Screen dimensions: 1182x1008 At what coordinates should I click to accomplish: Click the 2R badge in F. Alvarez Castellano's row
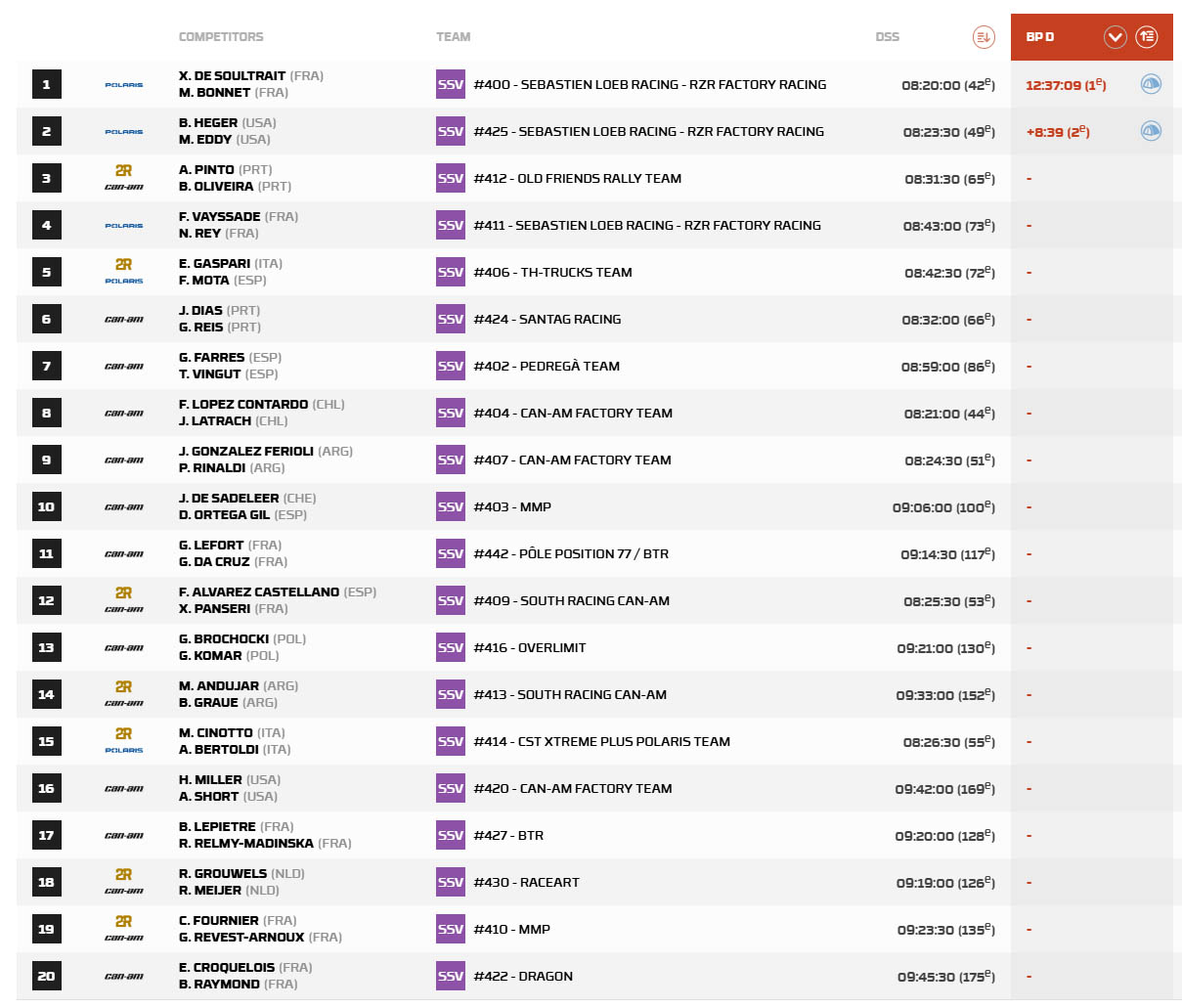click(x=123, y=592)
